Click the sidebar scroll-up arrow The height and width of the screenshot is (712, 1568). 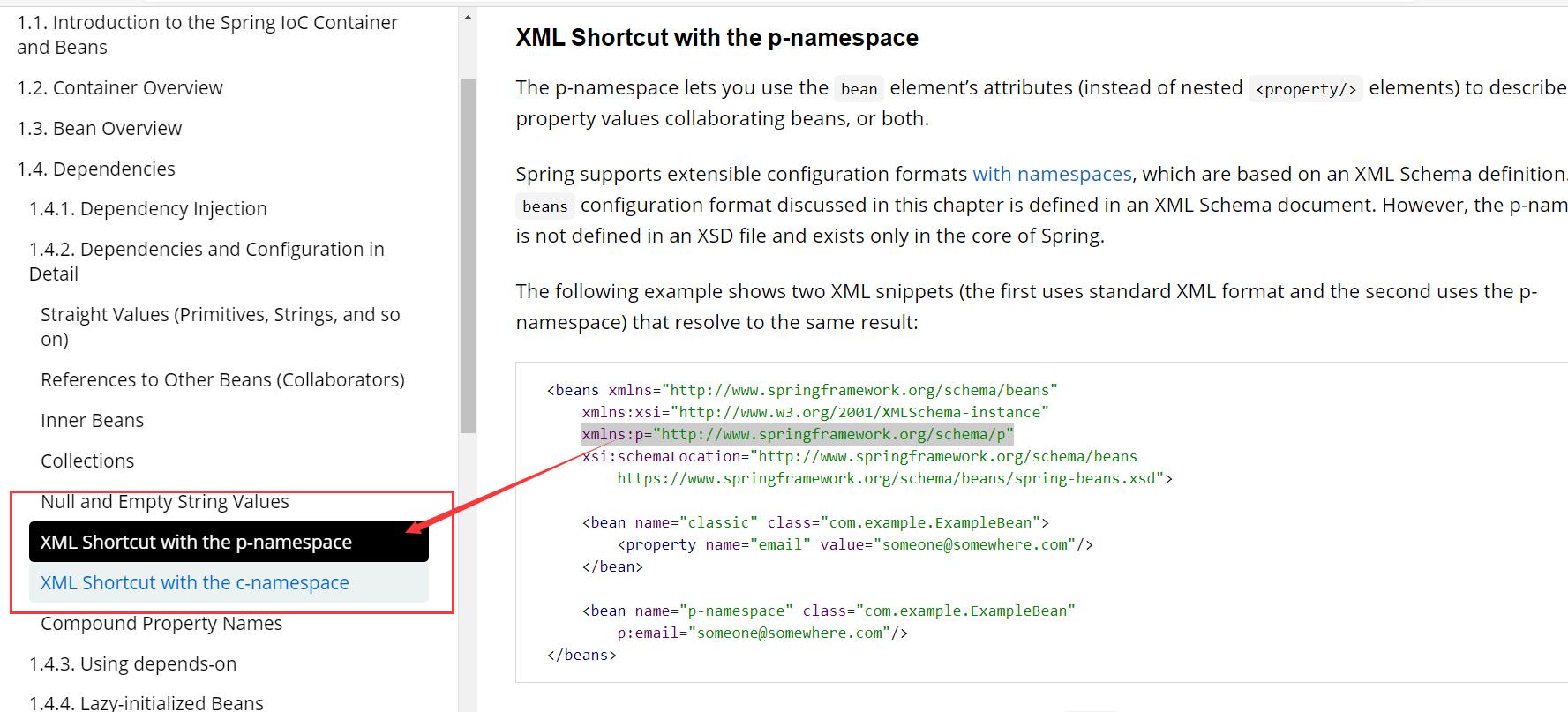point(468,18)
